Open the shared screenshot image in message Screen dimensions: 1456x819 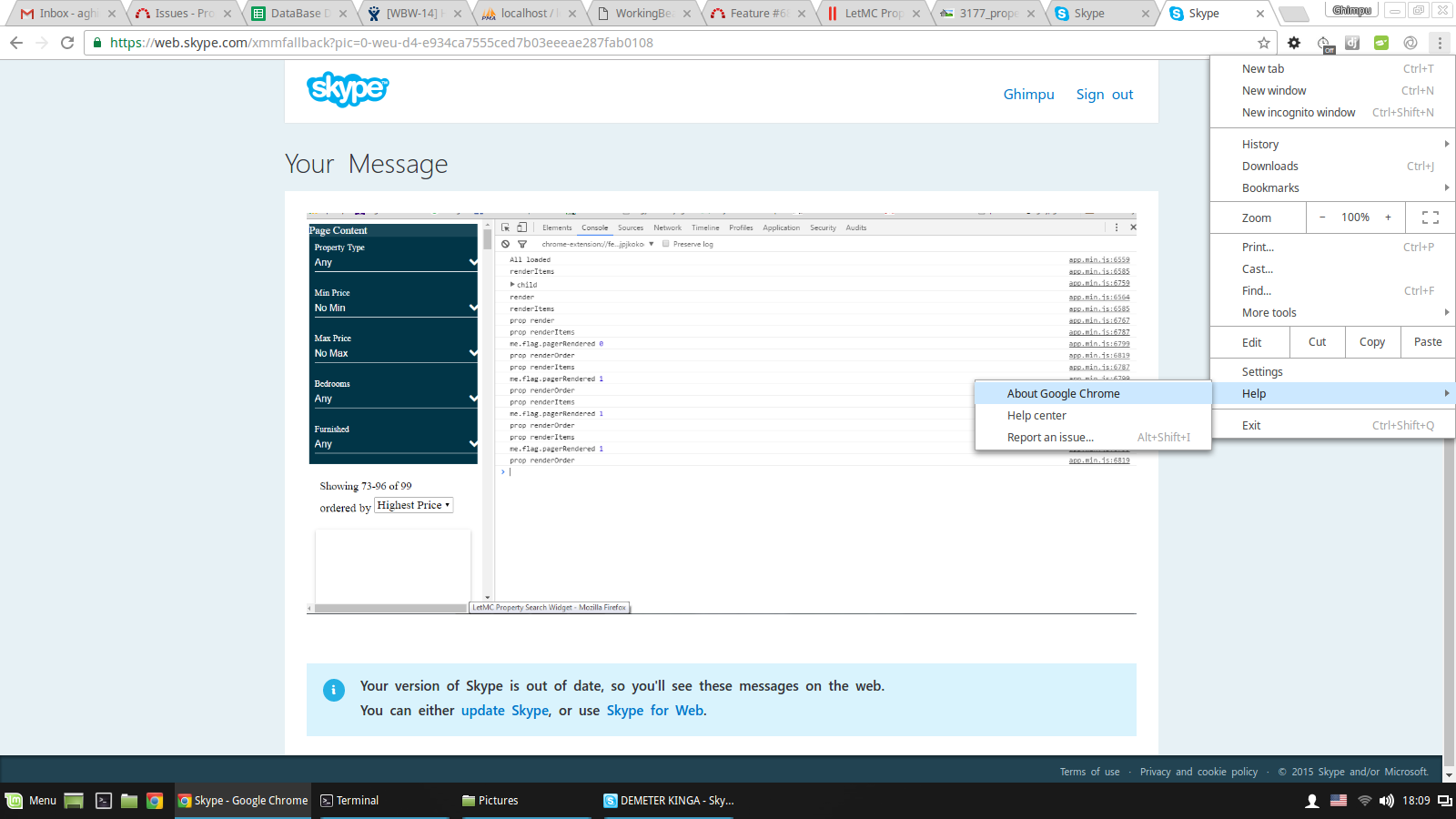pos(722,414)
